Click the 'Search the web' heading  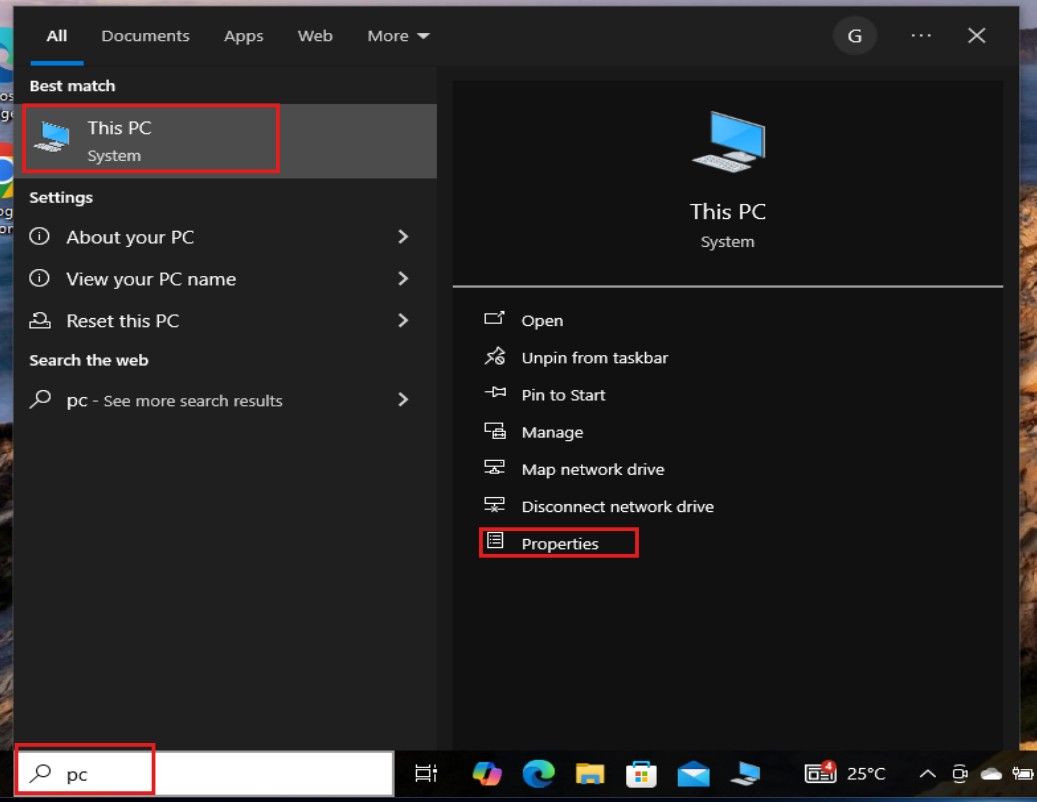tap(89, 360)
